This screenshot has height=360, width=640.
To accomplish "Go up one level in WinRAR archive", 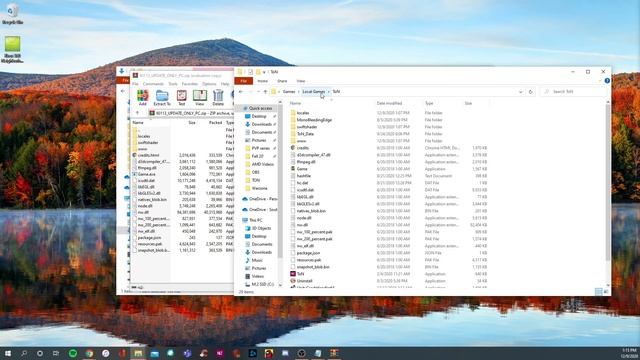I will click(x=138, y=113).
